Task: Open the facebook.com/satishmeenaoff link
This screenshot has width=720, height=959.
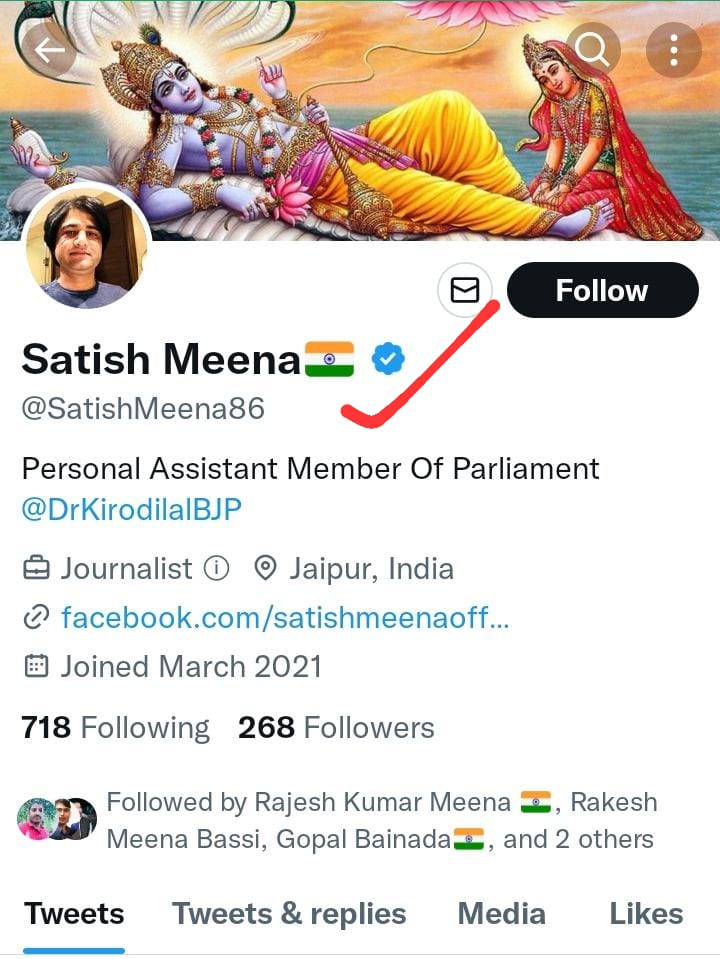Action: (285, 617)
